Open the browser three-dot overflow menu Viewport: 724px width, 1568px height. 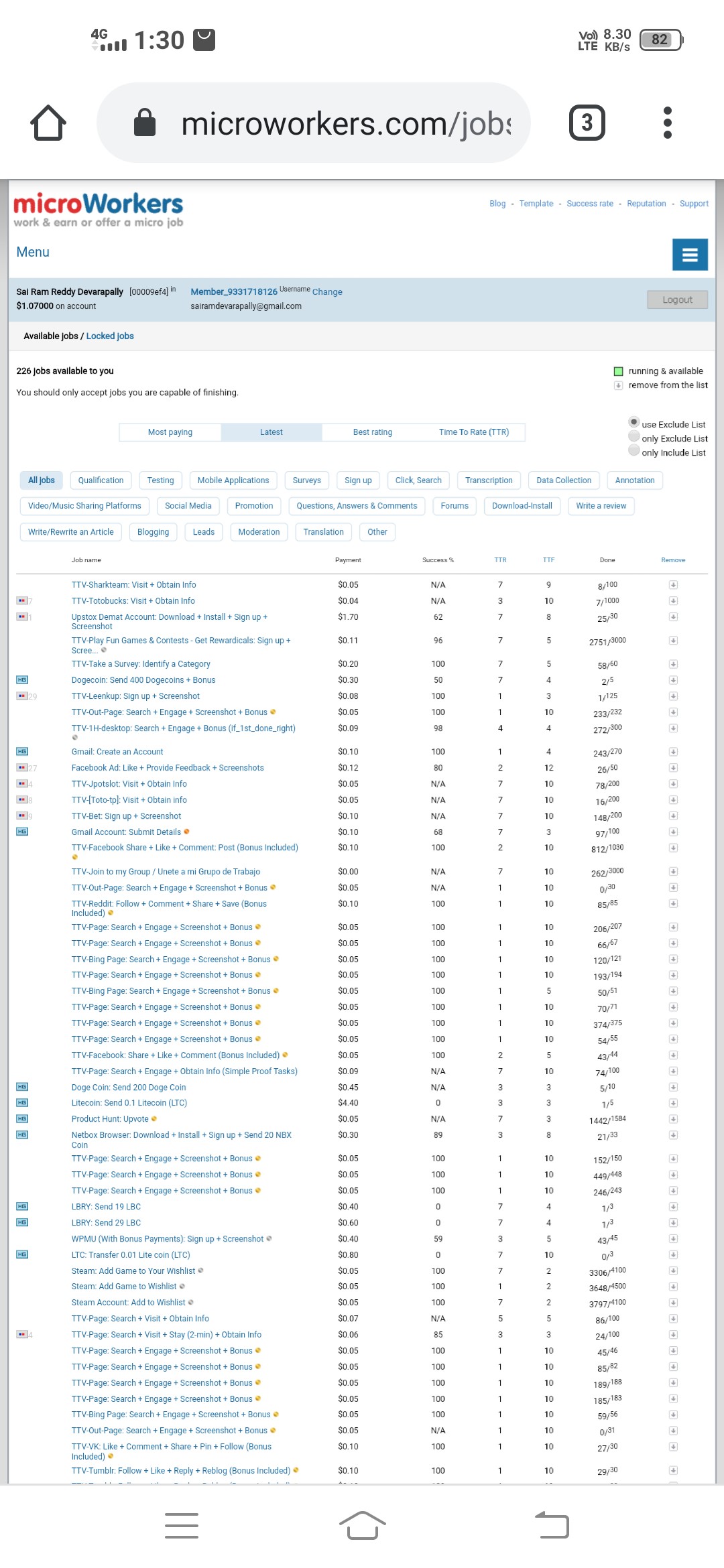click(x=667, y=123)
